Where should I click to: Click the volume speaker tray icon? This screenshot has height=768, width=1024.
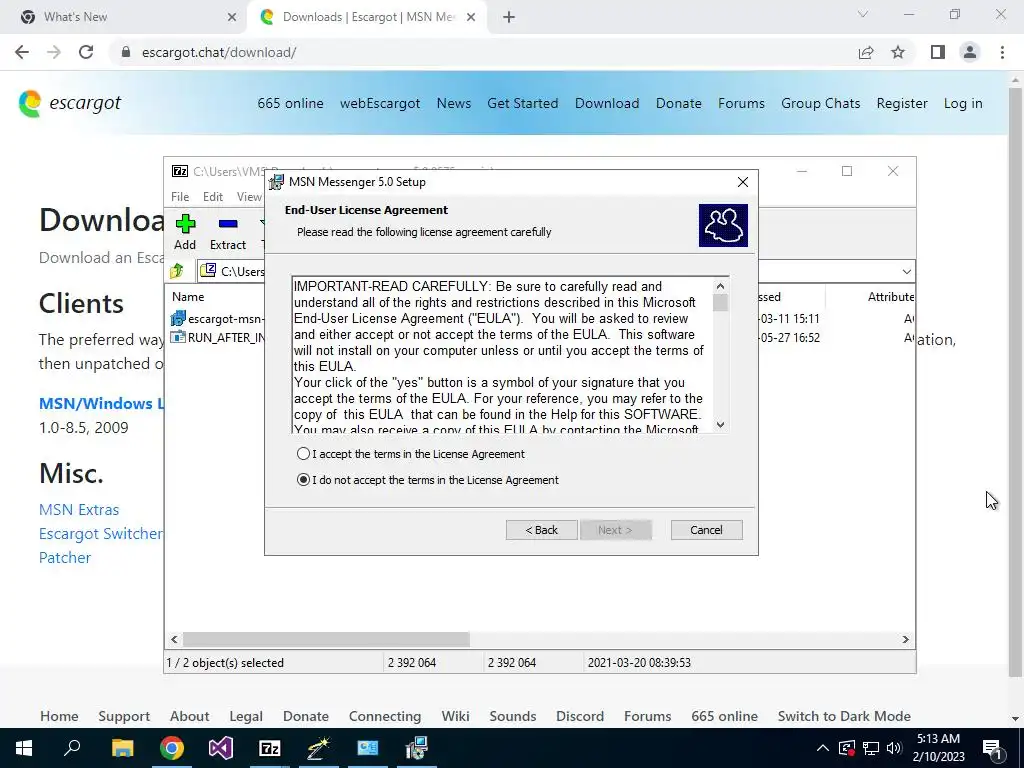(x=894, y=748)
